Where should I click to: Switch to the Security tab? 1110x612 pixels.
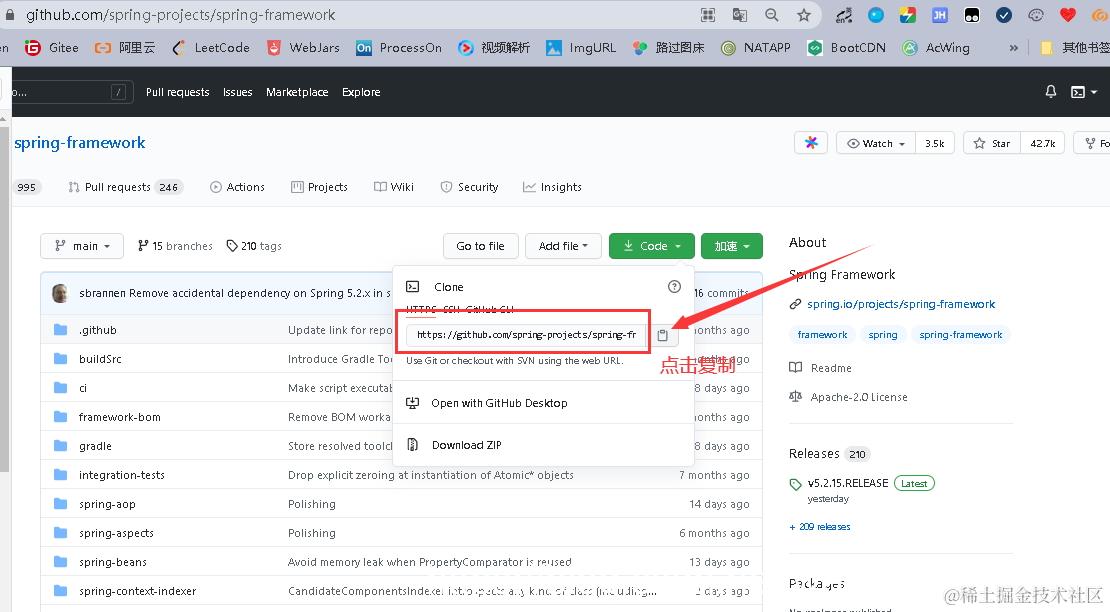469,187
